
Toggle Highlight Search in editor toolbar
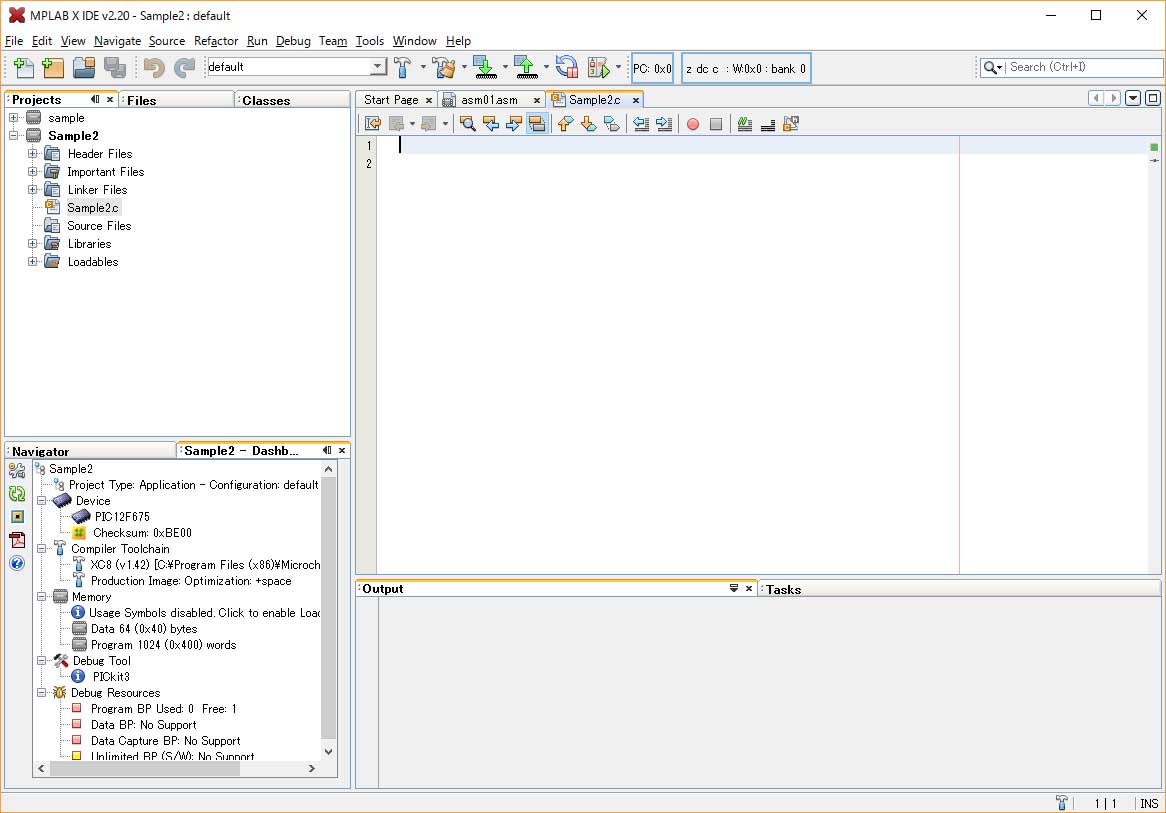(x=537, y=124)
